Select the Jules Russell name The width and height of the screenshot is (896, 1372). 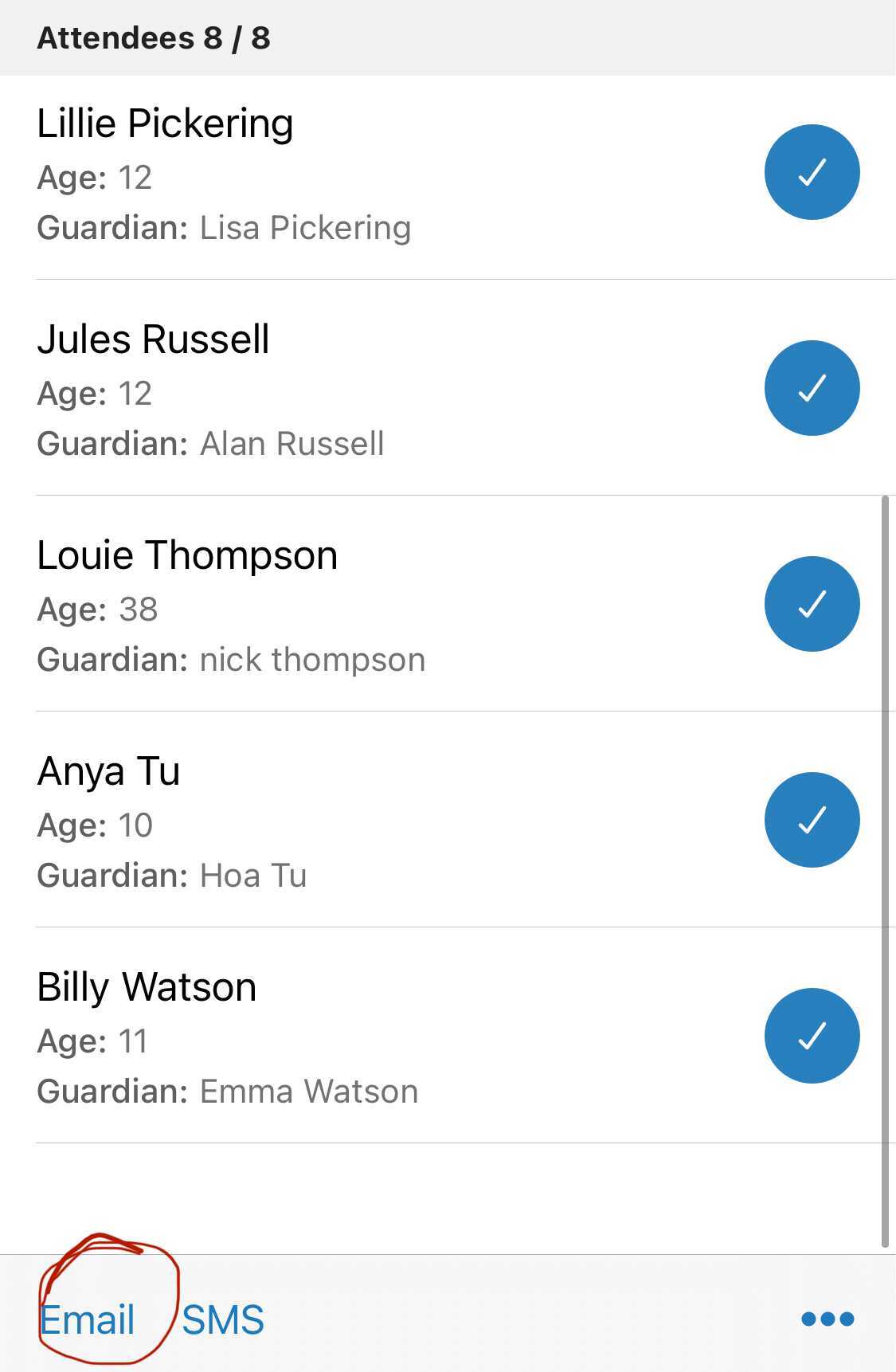pos(153,339)
